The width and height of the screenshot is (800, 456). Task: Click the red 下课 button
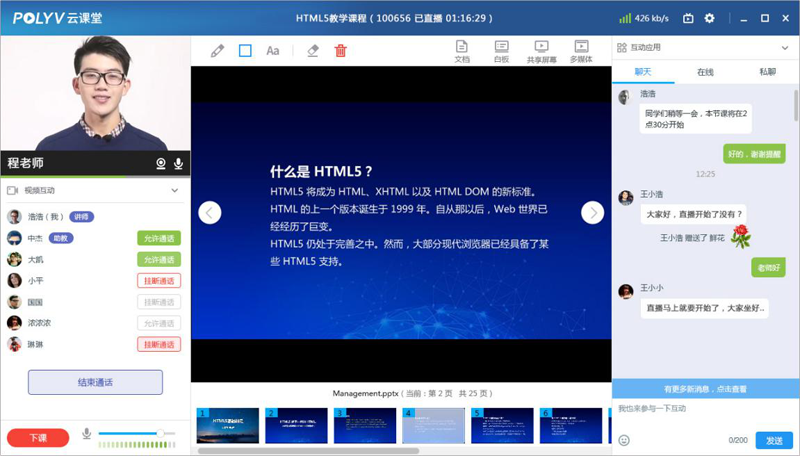coord(38,438)
